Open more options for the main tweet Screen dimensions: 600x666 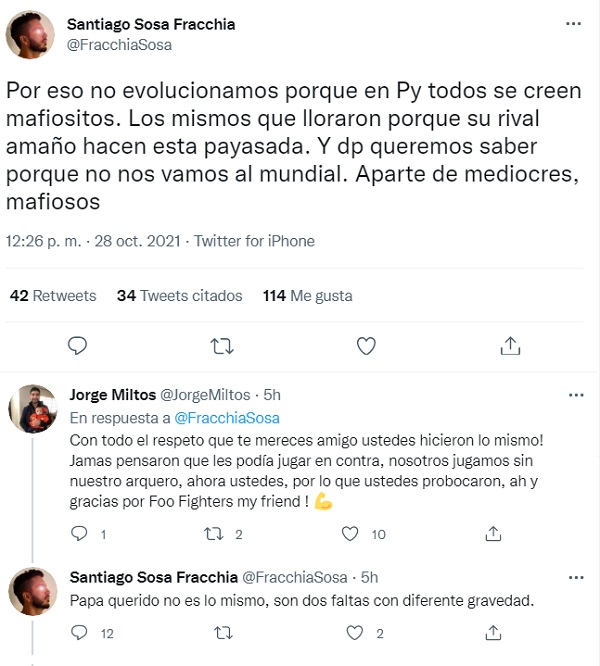[x=572, y=24]
